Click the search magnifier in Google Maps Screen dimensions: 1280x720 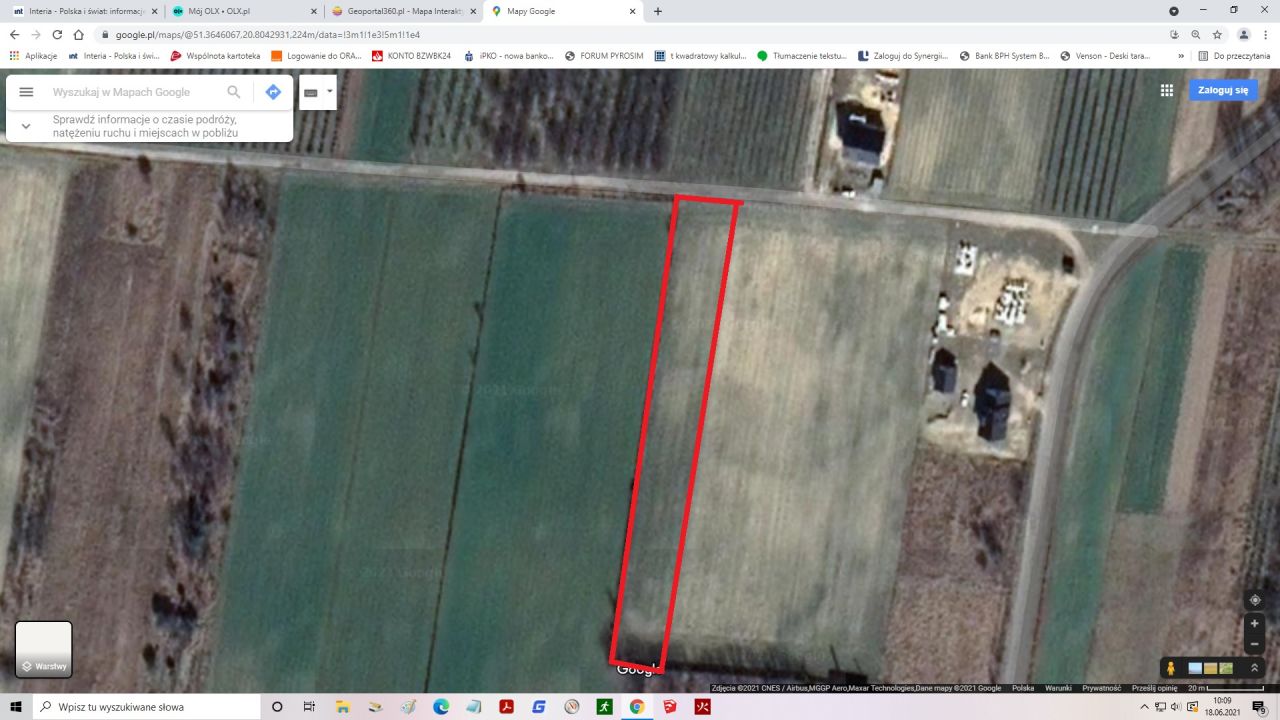(x=234, y=92)
